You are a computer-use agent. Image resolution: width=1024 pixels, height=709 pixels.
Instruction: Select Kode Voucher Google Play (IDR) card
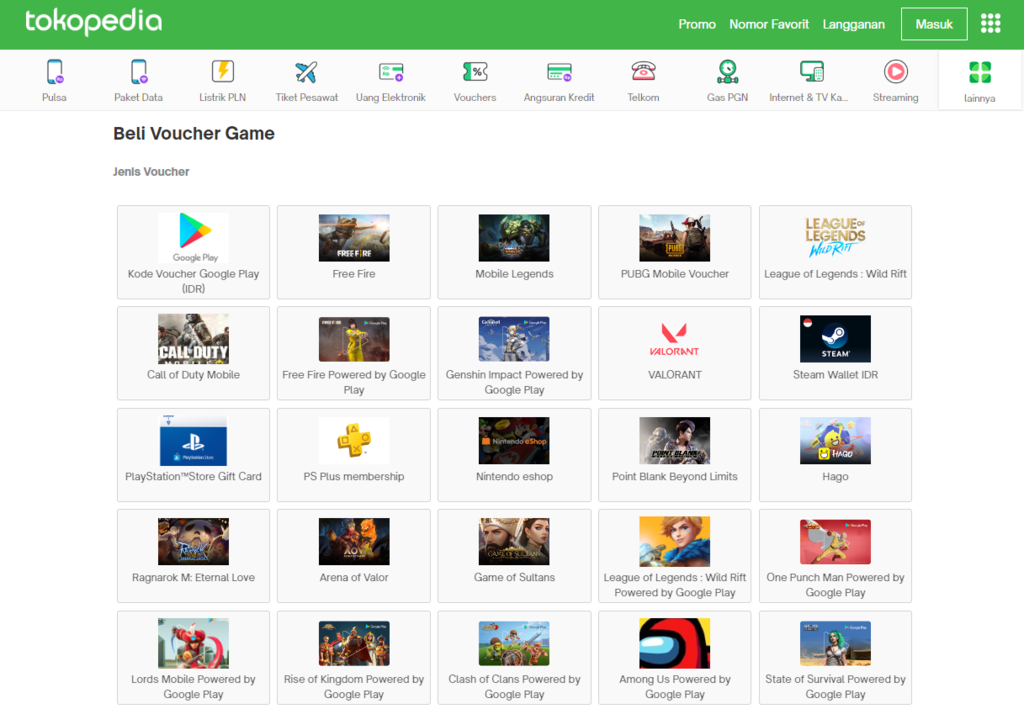193,252
